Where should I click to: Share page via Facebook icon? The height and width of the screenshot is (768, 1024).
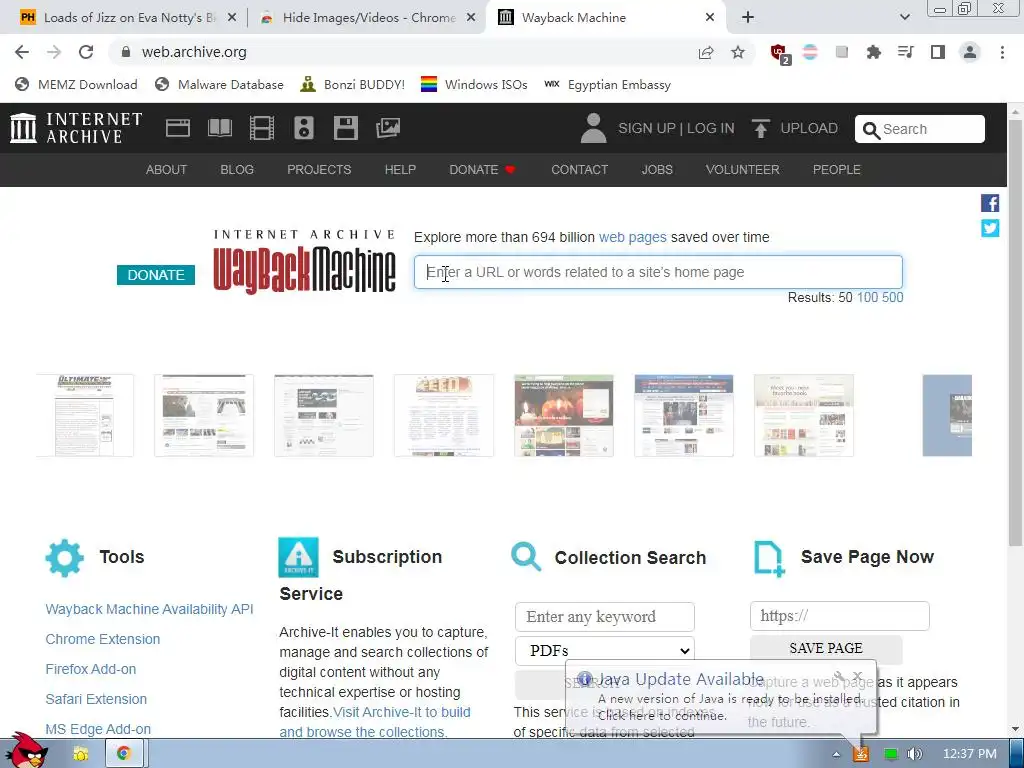pos(990,203)
